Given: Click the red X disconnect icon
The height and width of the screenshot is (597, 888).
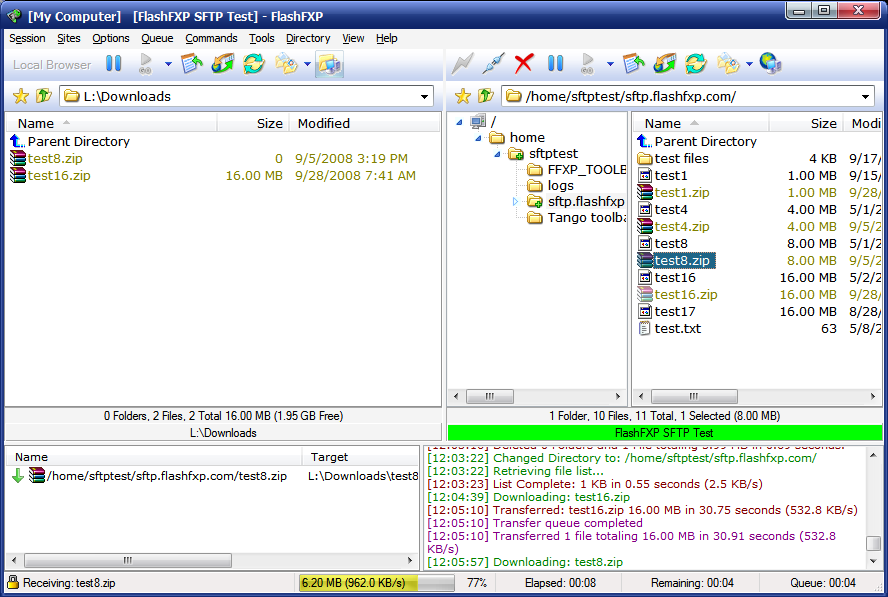Looking at the screenshot, I should pos(523,64).
